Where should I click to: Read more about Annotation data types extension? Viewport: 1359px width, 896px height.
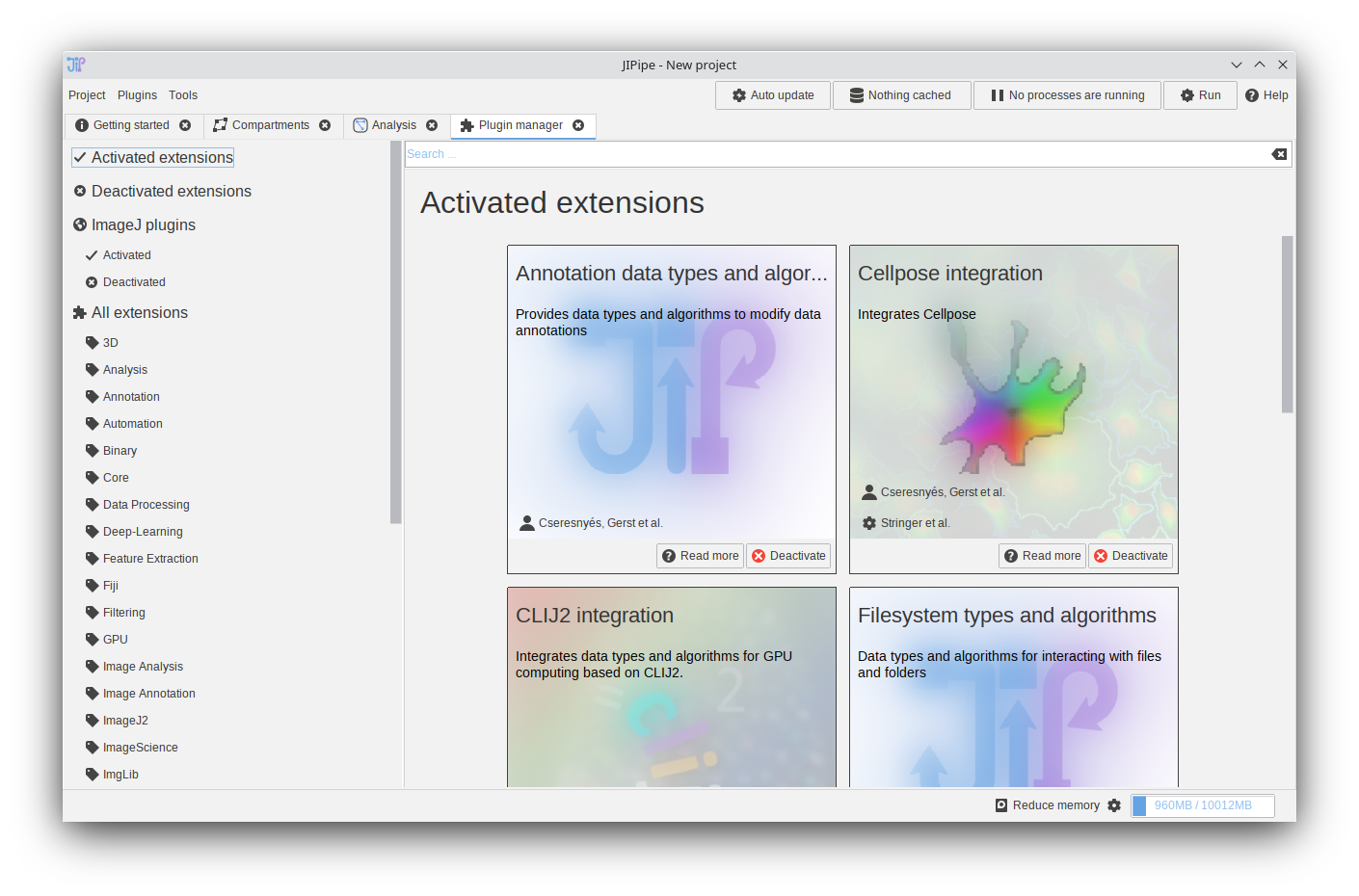700,555
